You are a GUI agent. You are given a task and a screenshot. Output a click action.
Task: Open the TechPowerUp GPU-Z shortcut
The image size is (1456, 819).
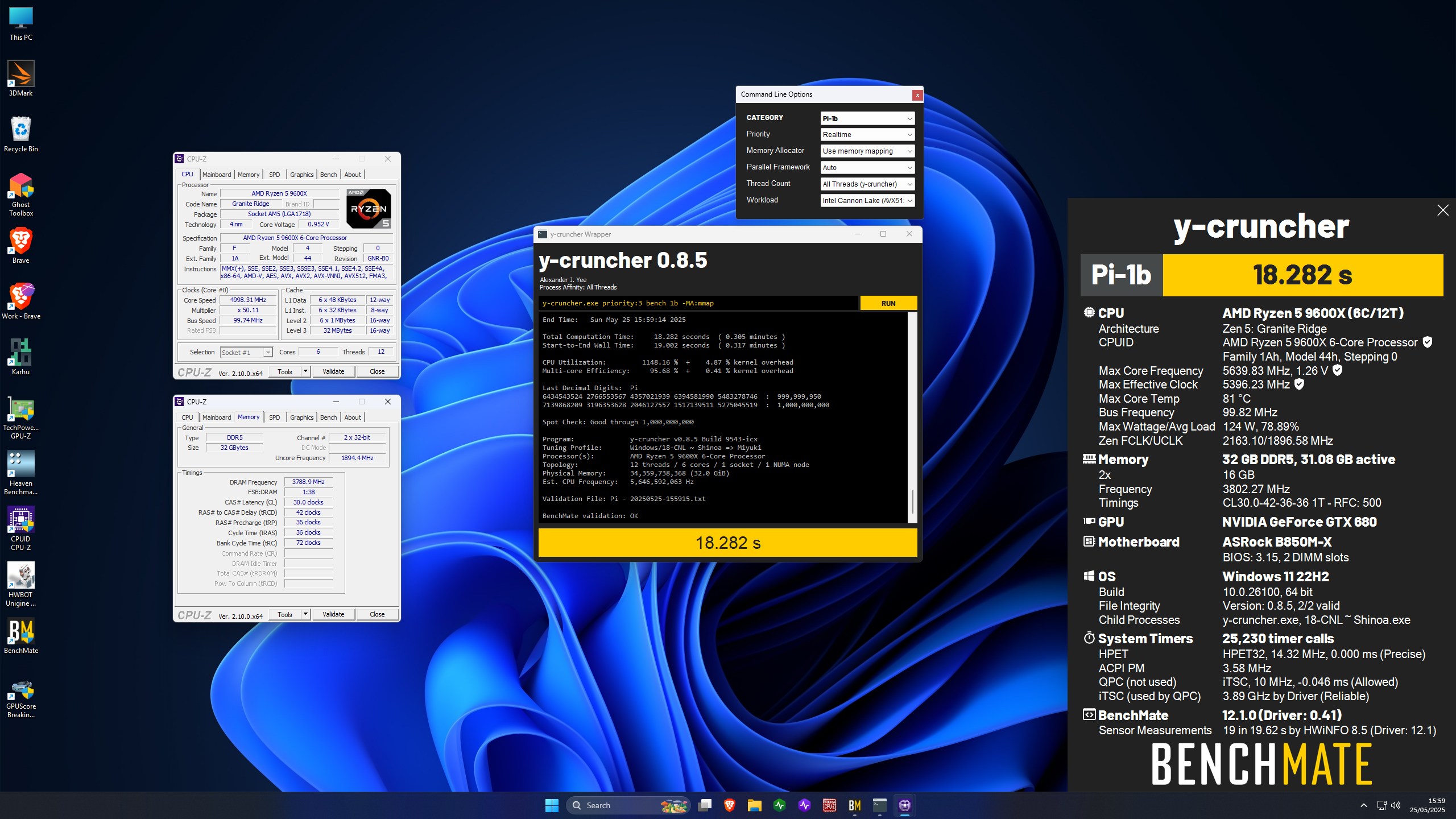[x=21, y=417]
